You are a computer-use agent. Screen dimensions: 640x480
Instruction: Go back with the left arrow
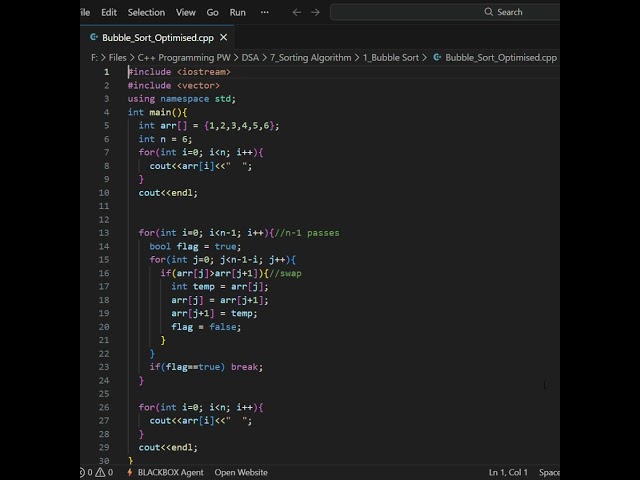[x=297, y=12]
